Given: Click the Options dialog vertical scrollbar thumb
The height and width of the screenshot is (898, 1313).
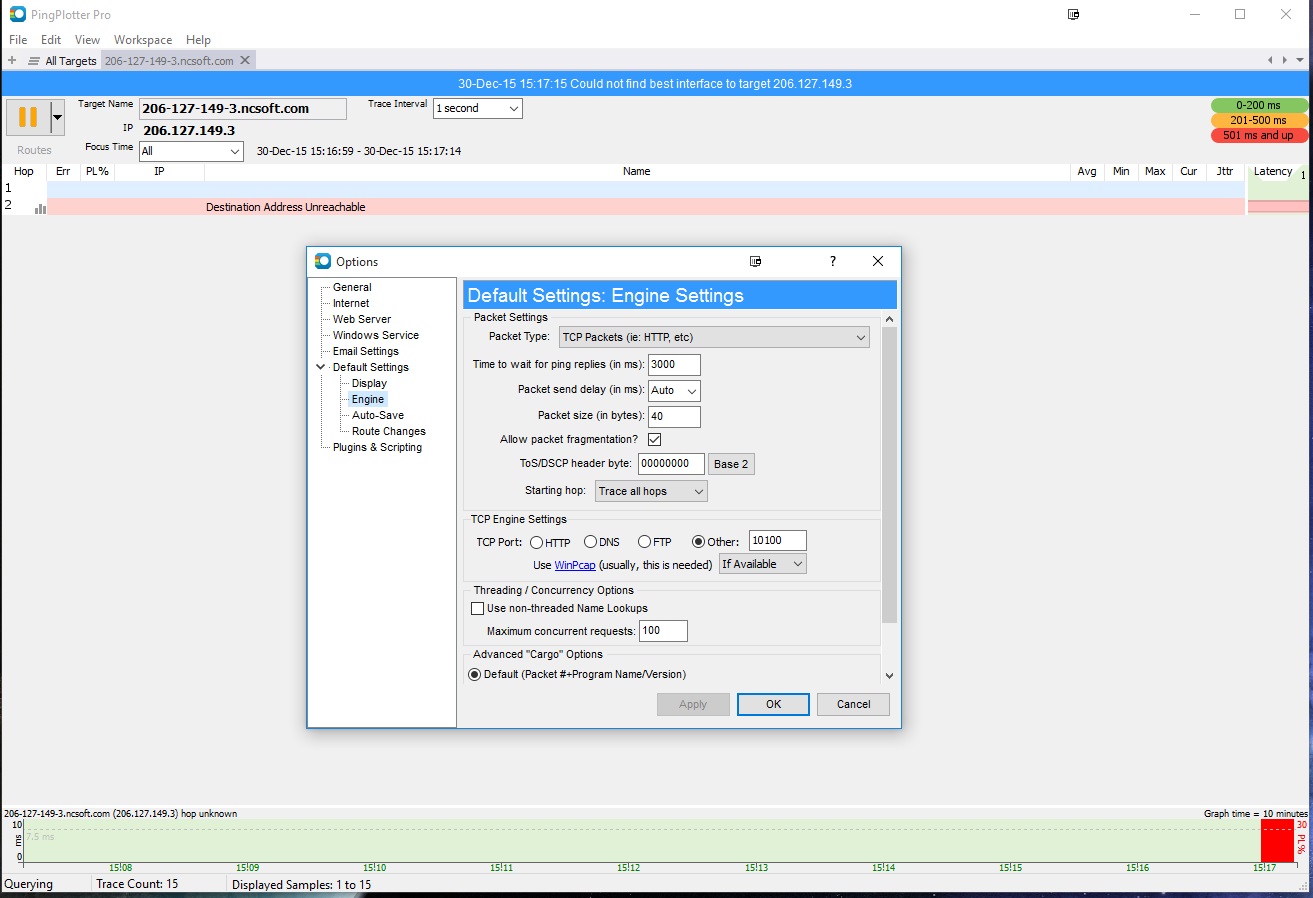Looking at the screenshot, I should 889,475.
